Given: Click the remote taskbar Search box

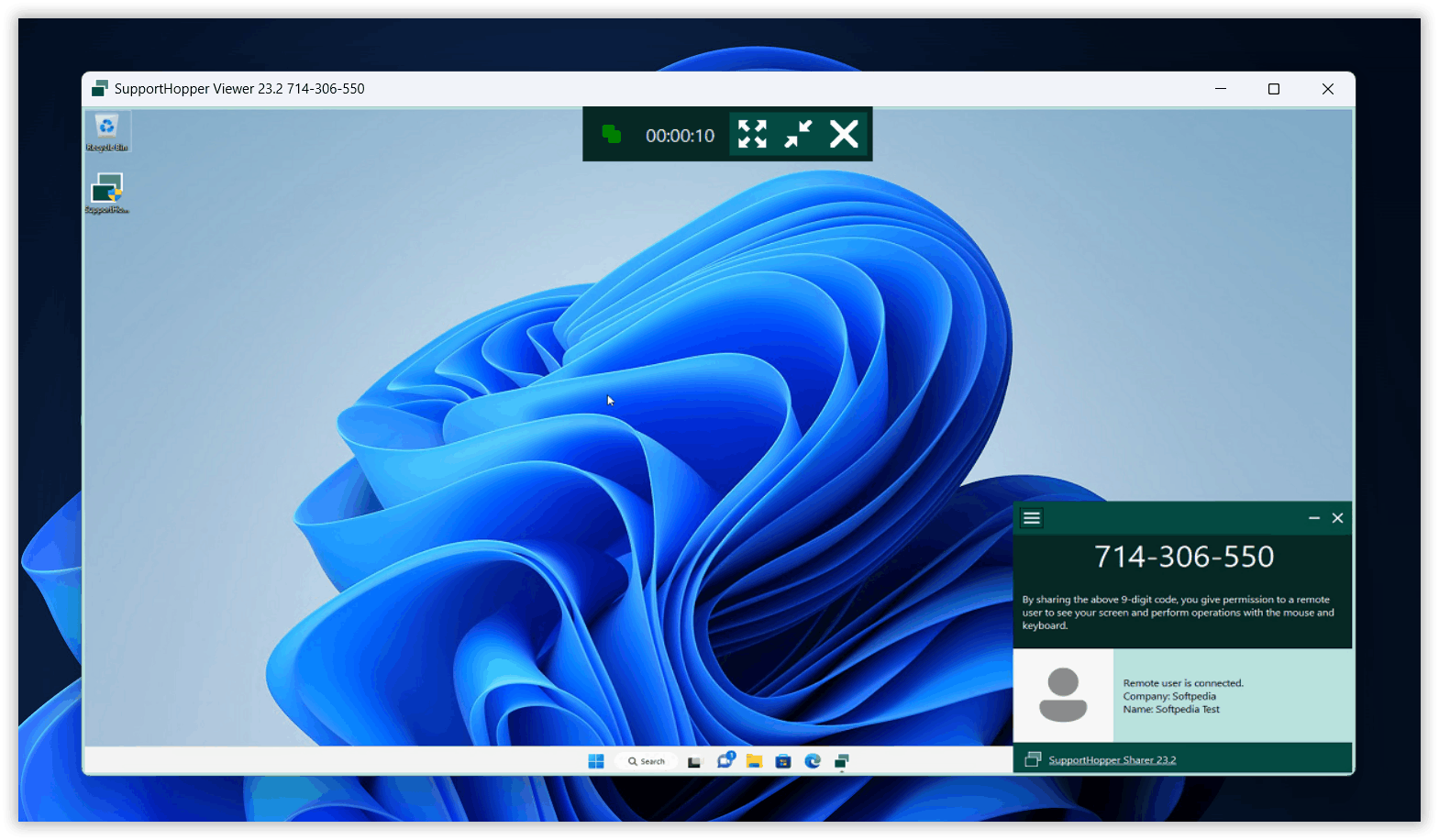Looking at the screenshot, I should 648,761.
